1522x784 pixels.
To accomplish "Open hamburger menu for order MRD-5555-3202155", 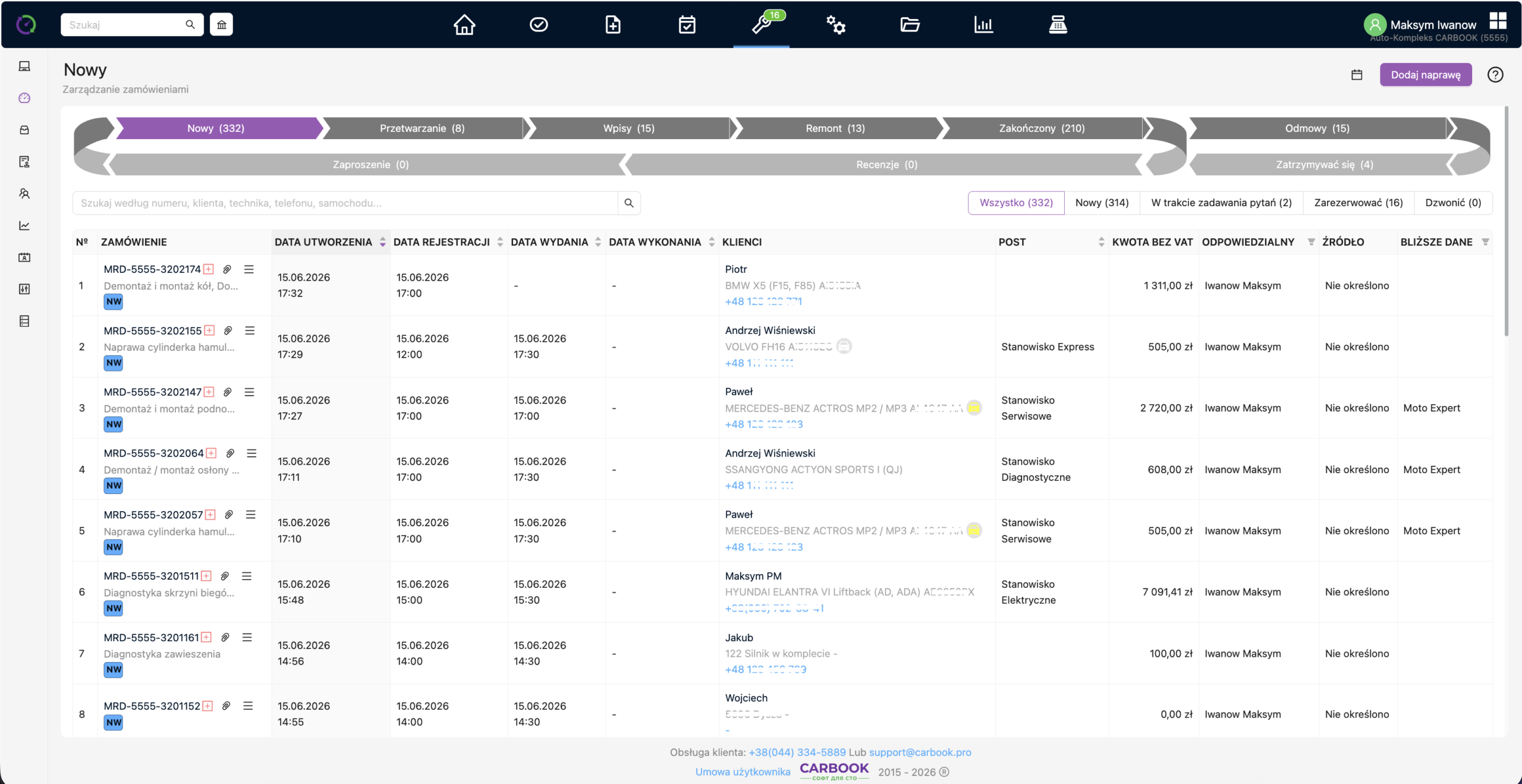I will [x=250, y=330].
